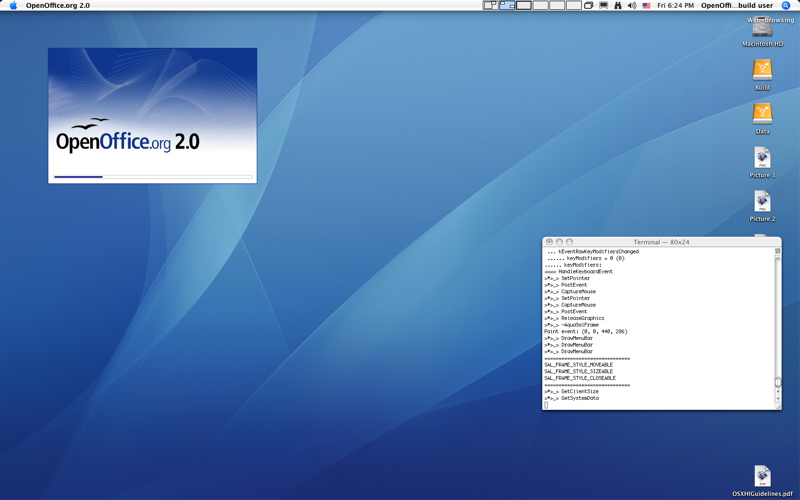Click the Terminal scroll down arrow
The image size is (800, 500).
pos(778,398)
